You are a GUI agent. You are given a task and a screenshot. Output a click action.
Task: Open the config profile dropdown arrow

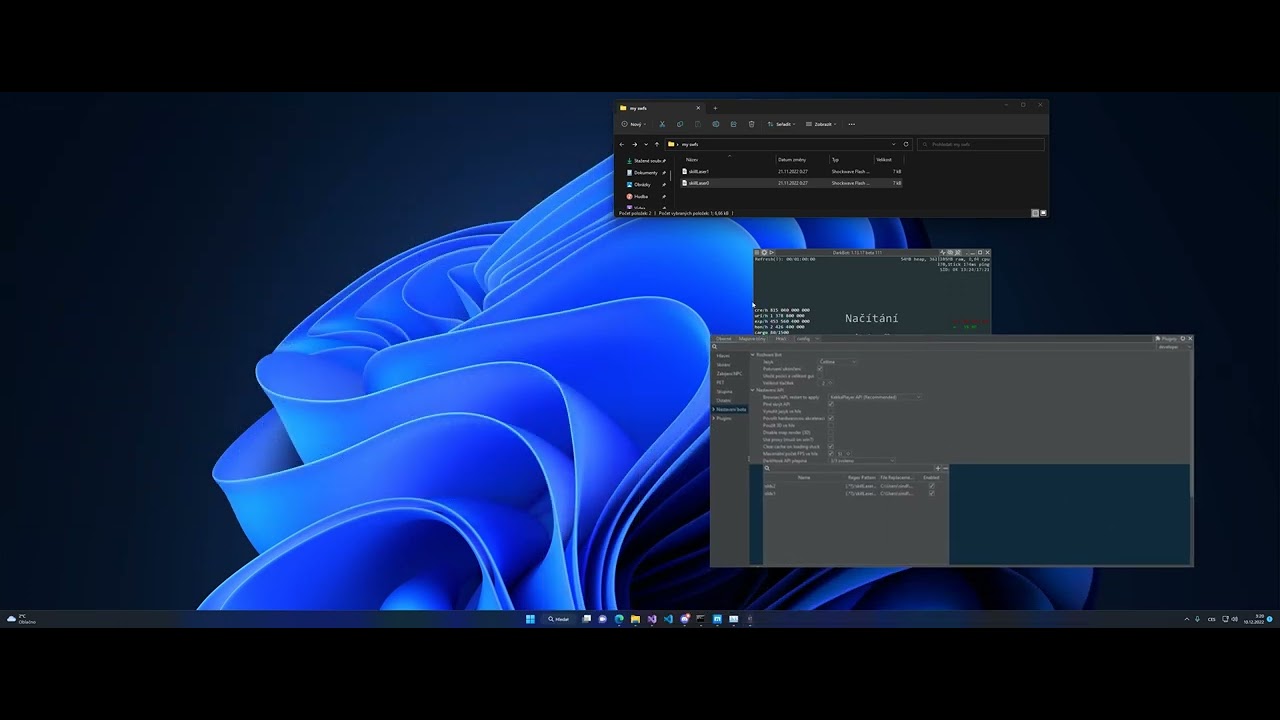pyautogui.click(x=817, y=339)
